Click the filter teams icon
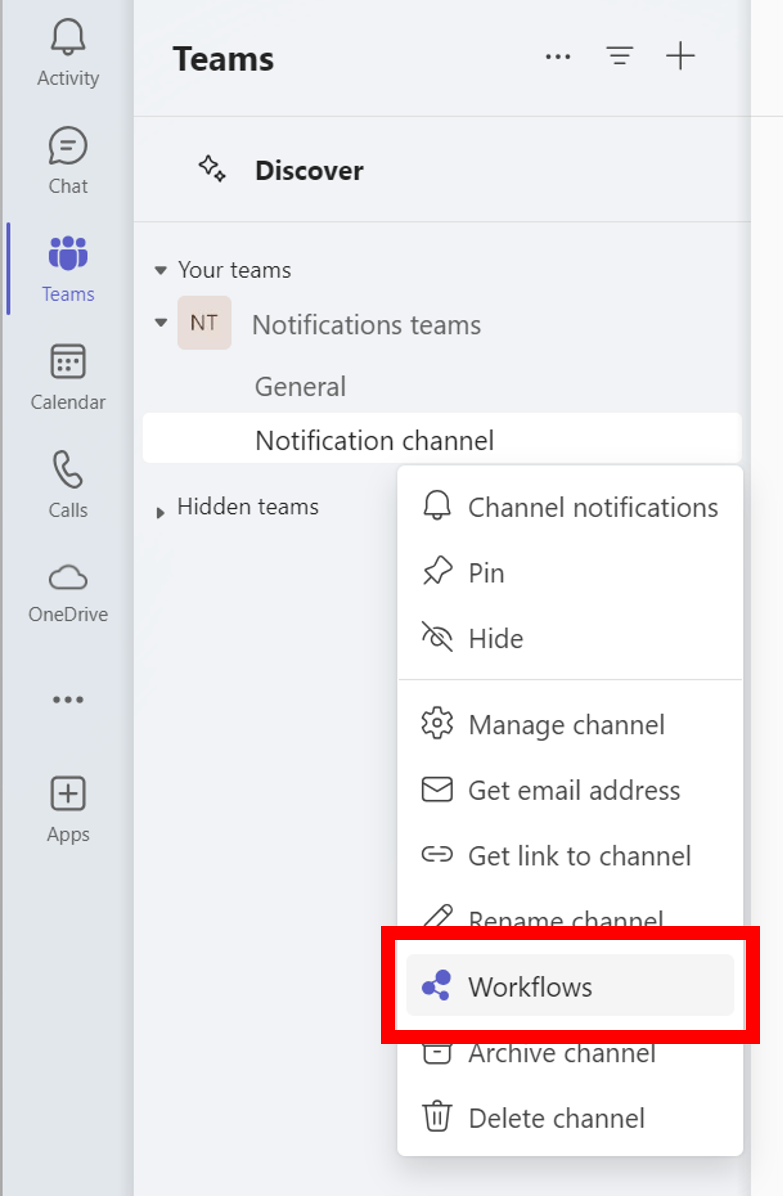This screenshot has width=783, height=1196. [620, 56]
